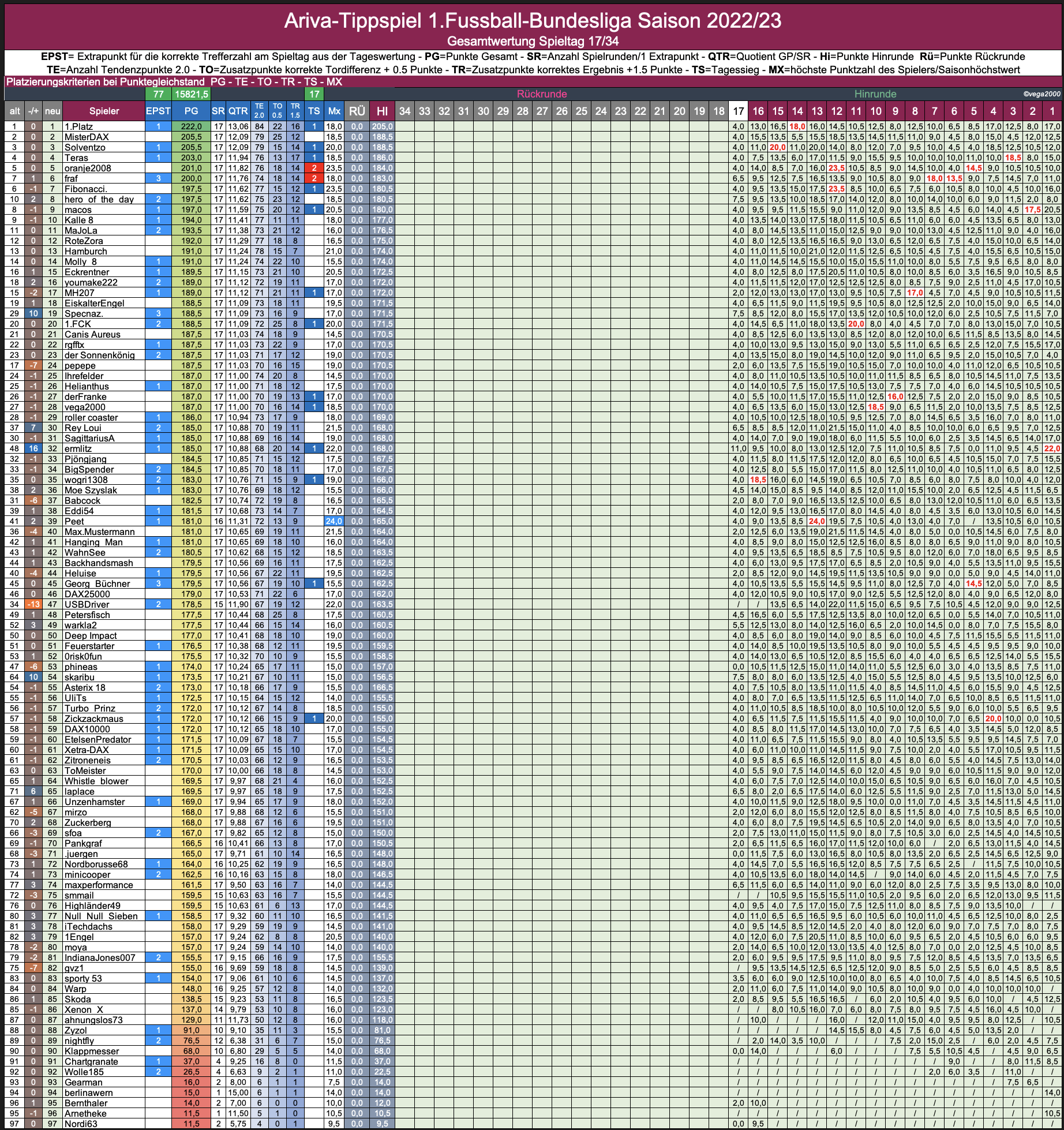Viewport: 1064px width, 1130px height.
Task: Click player name USBDriver
Action: 87,604
